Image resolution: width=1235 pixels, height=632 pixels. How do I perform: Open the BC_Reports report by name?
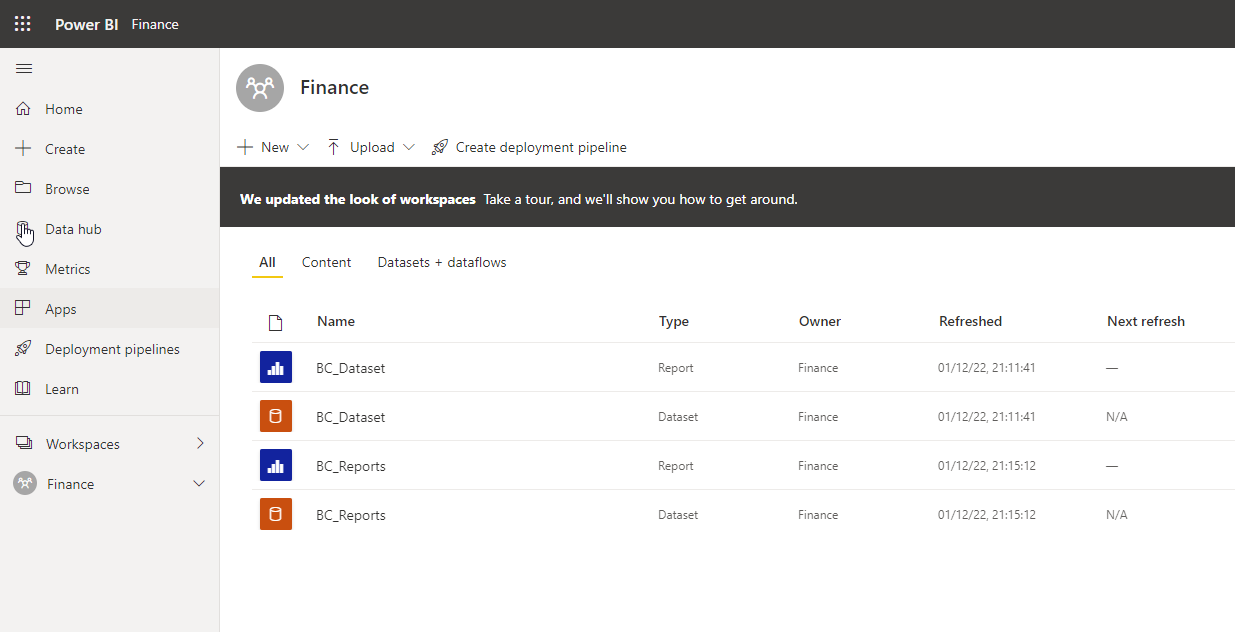(x=351, y=466)
